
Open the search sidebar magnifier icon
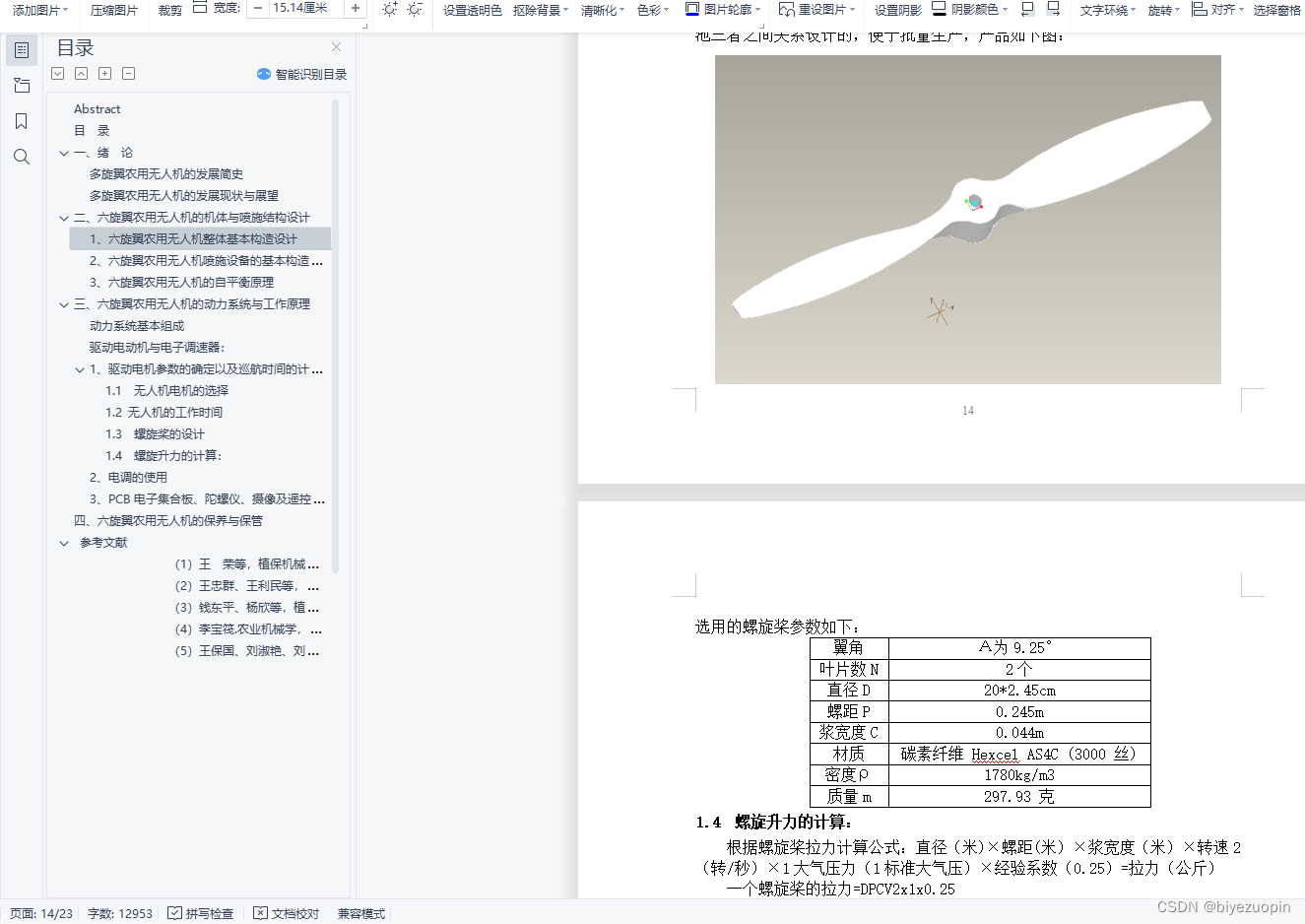(22, 157)
